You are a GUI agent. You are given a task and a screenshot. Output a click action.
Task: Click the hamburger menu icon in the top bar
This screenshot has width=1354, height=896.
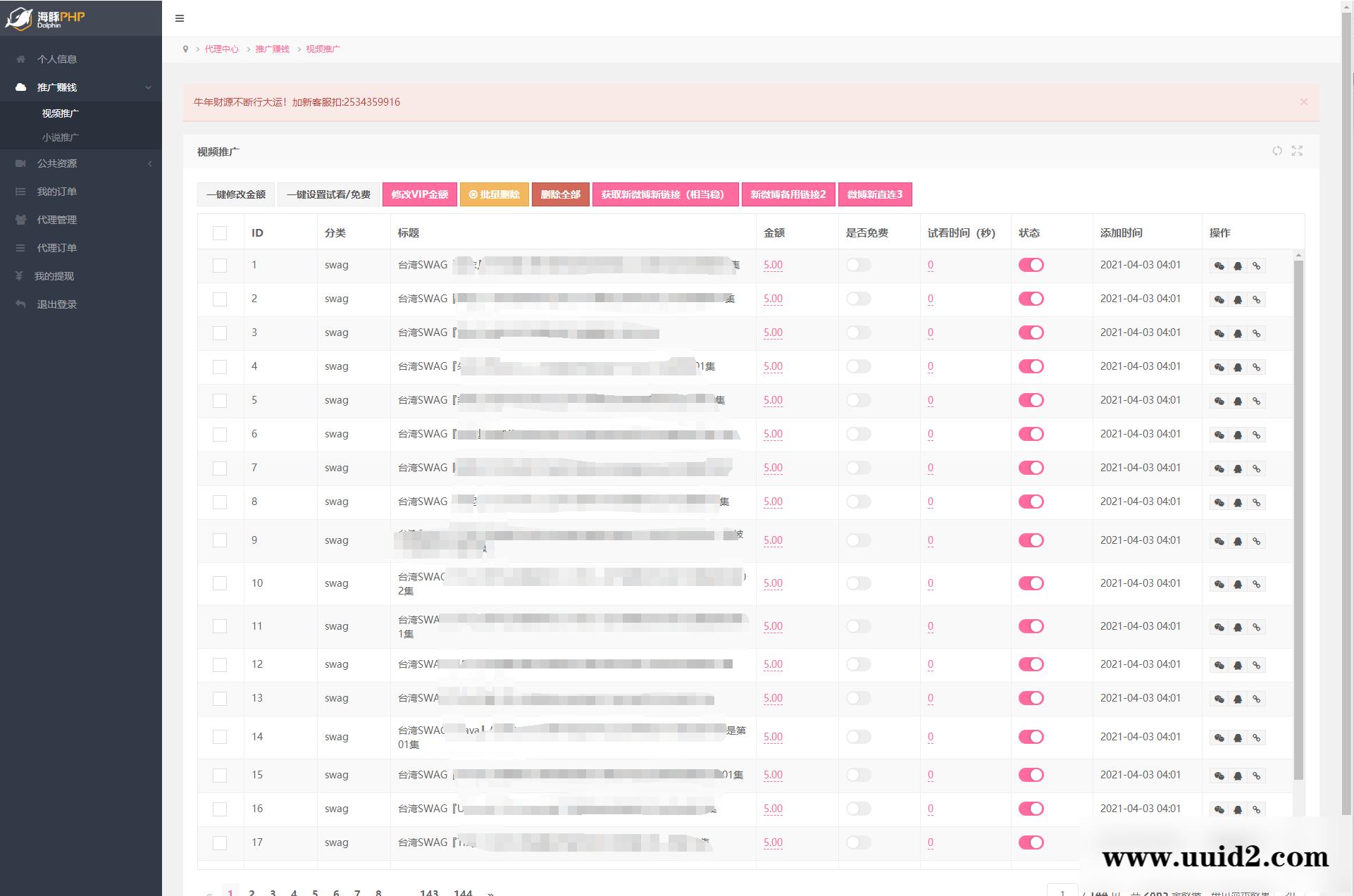[180, 18]
